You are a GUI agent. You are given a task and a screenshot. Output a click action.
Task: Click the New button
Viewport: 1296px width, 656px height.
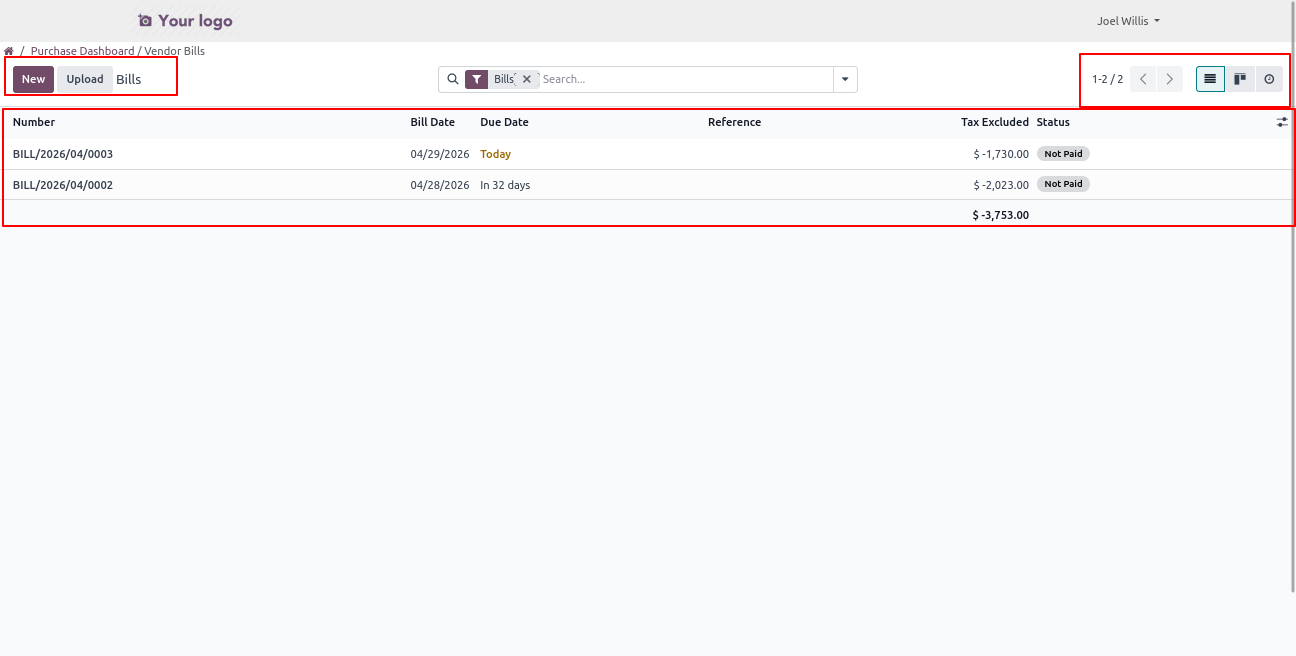[x=33, y=79]
